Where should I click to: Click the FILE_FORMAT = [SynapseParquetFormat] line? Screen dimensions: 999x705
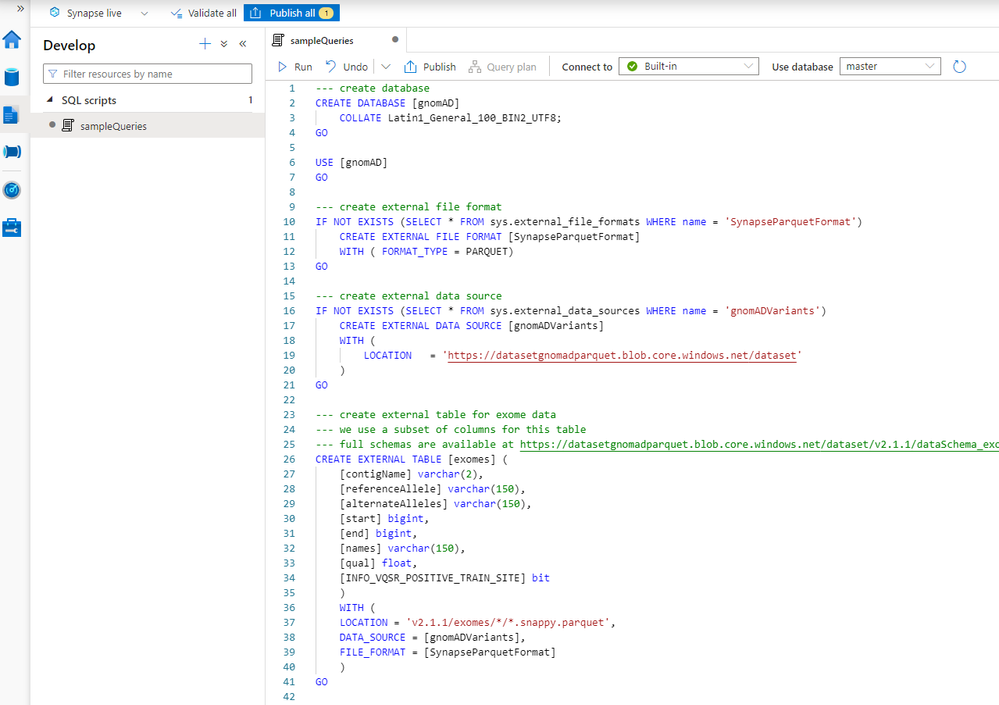click(448, 652)
